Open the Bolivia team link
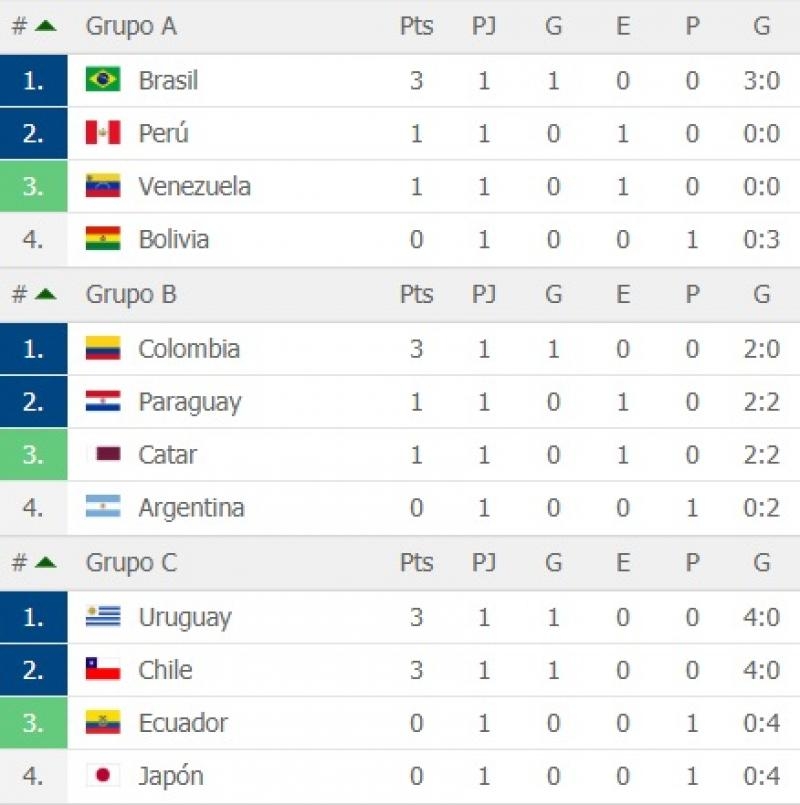Viewport: 800px width, 805px height. pos(174,240)
